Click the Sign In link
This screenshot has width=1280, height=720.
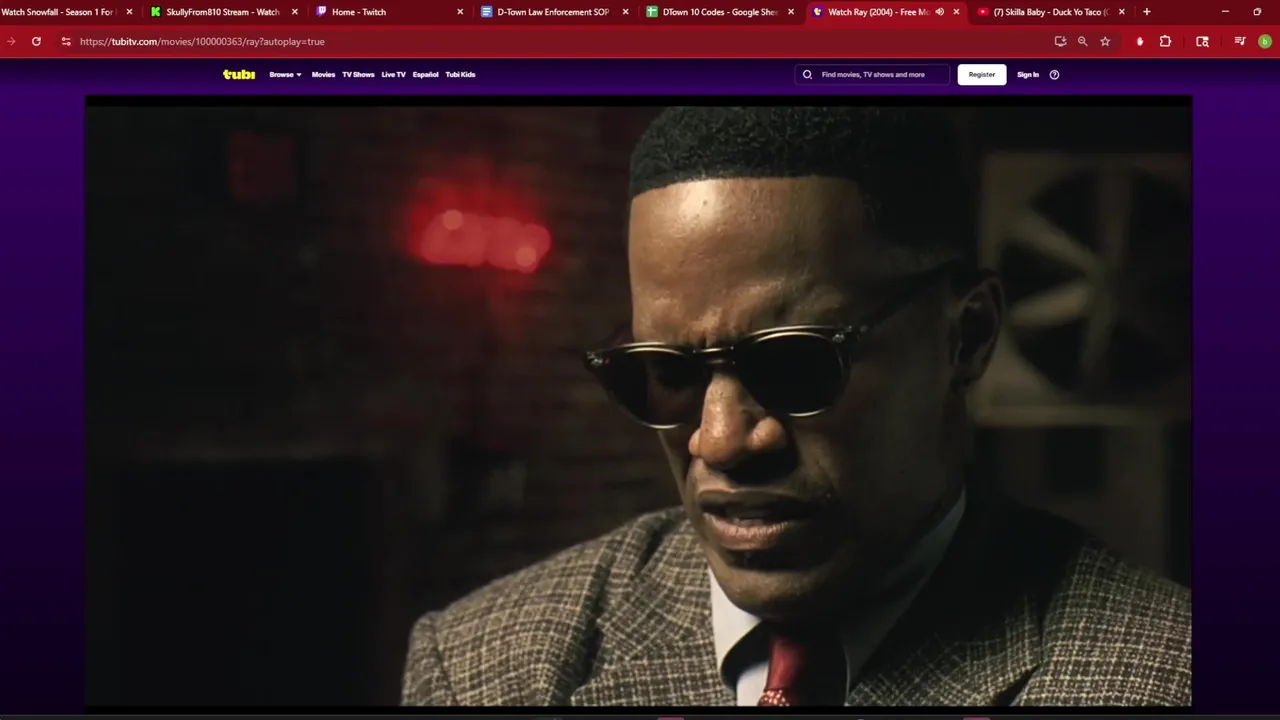pos(1028,74)
